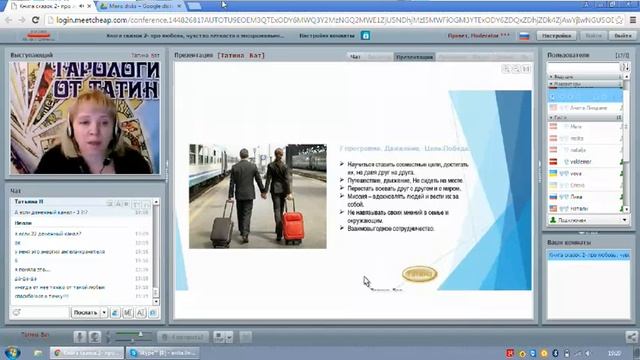640x360 pixels.
Task: Select the натали user with US flag
Action: 585,209
